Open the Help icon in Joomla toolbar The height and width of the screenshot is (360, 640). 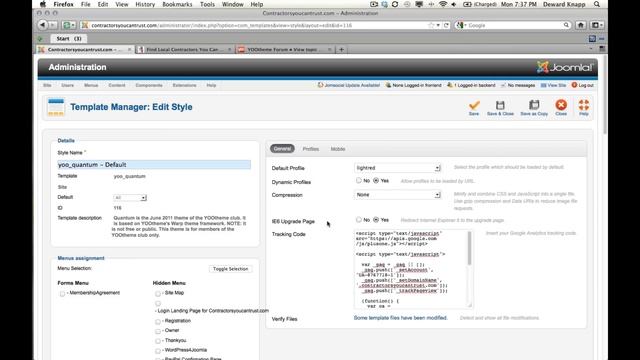pos(584,105)
